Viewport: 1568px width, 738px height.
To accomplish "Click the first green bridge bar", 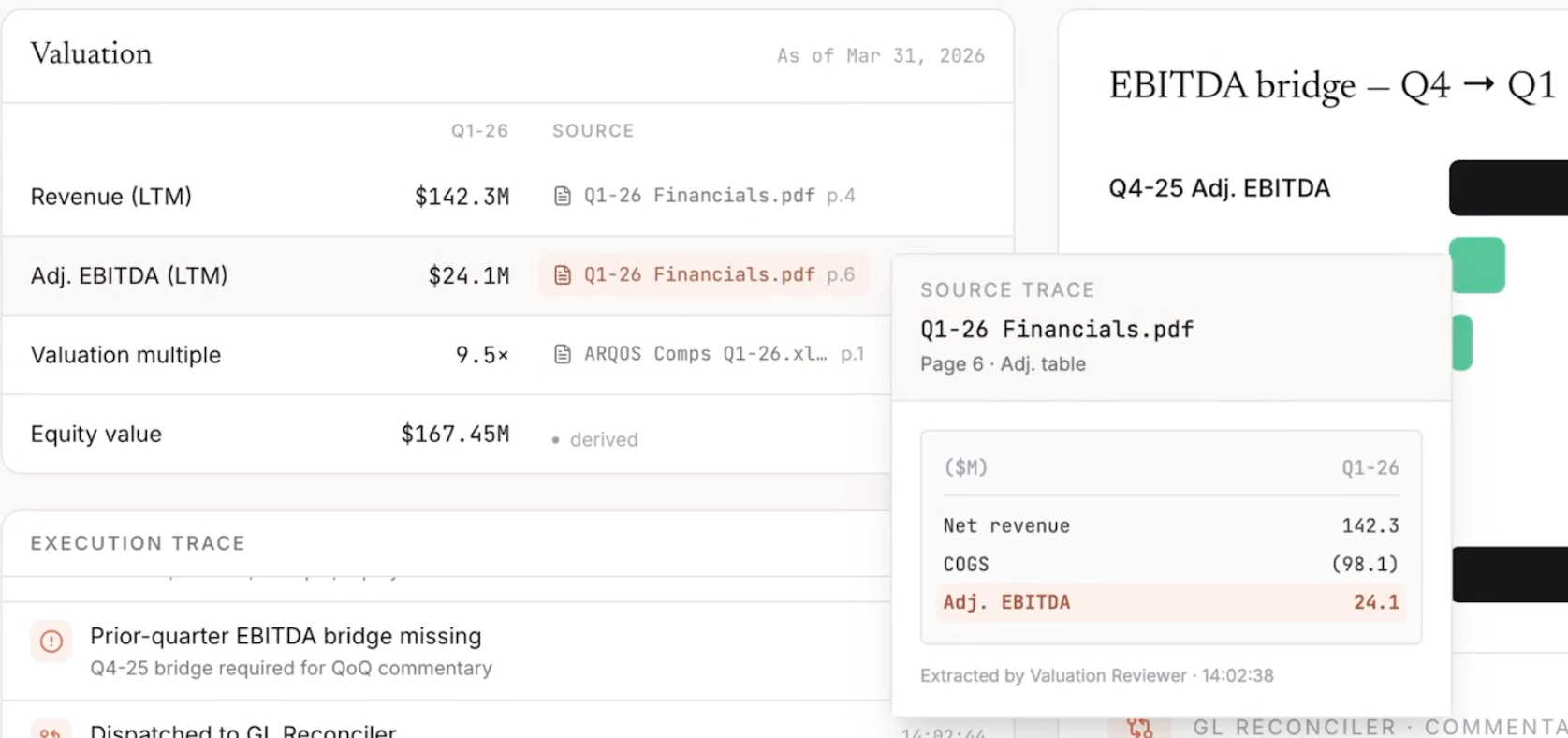I will [x=1477, y=265].
